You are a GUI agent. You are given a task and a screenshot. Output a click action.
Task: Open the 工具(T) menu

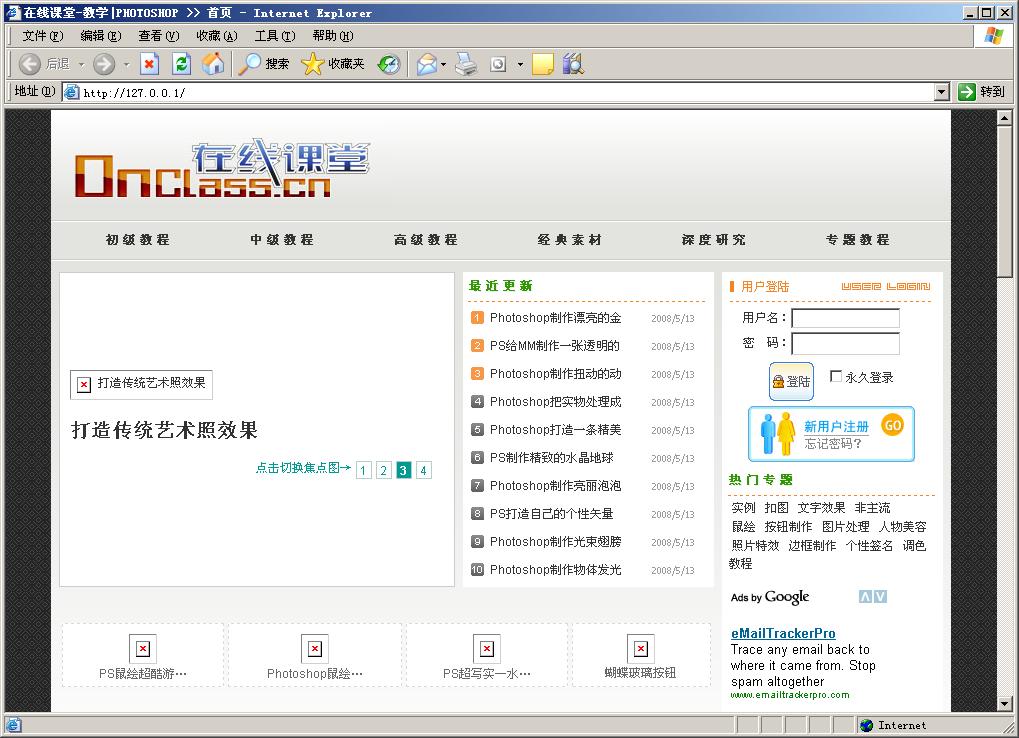pyautogui.click(x=274, y=36)
